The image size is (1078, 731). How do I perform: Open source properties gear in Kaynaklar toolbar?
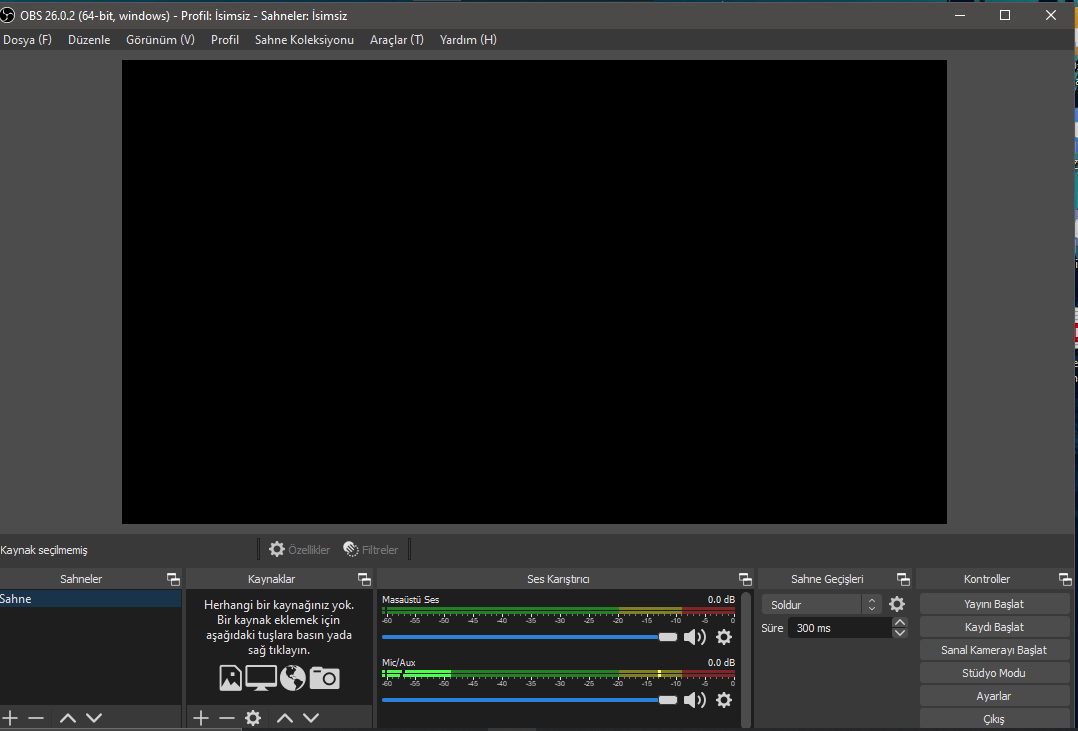click(253, 718)
